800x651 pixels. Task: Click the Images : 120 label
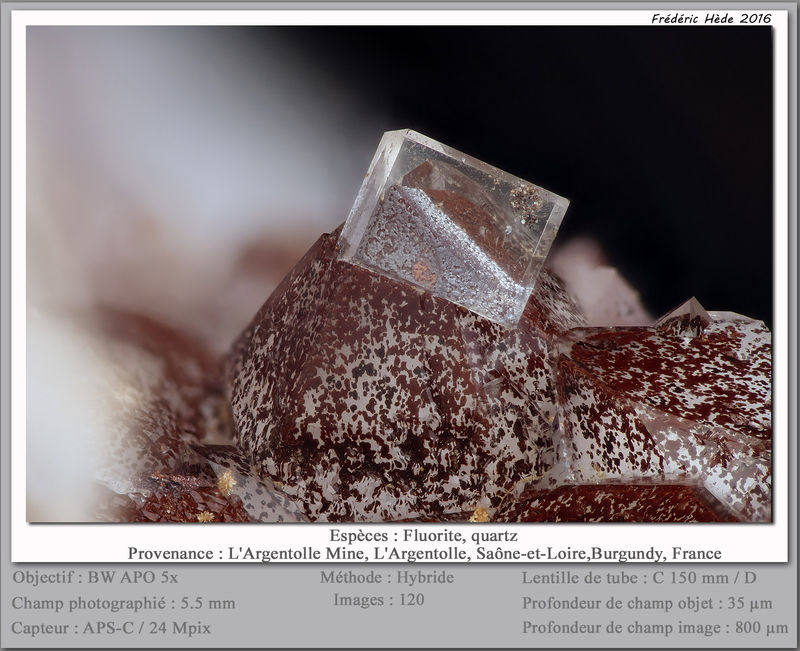coord(379,600)
